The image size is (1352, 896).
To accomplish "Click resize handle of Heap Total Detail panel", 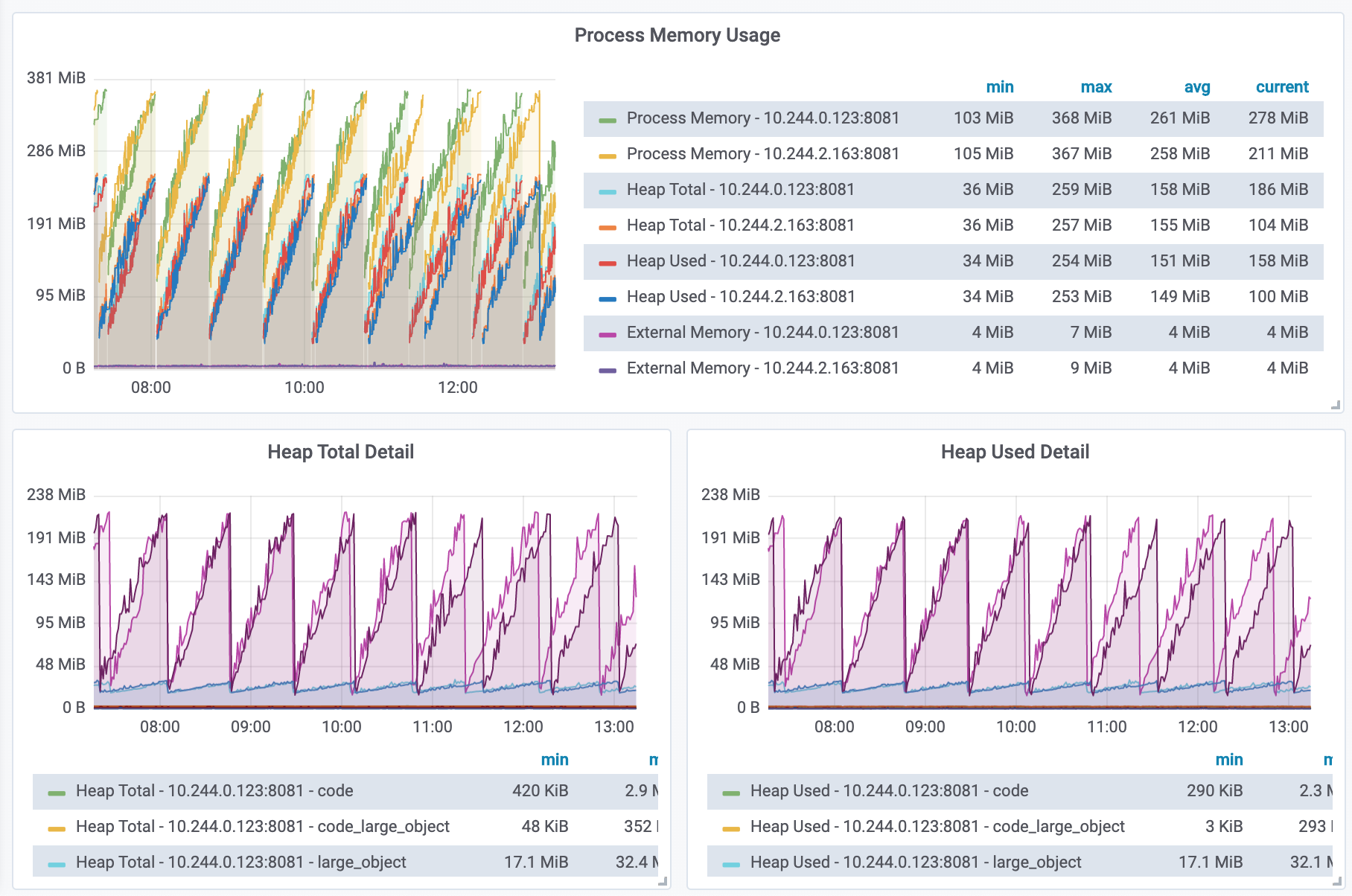I will click(663, 881).
